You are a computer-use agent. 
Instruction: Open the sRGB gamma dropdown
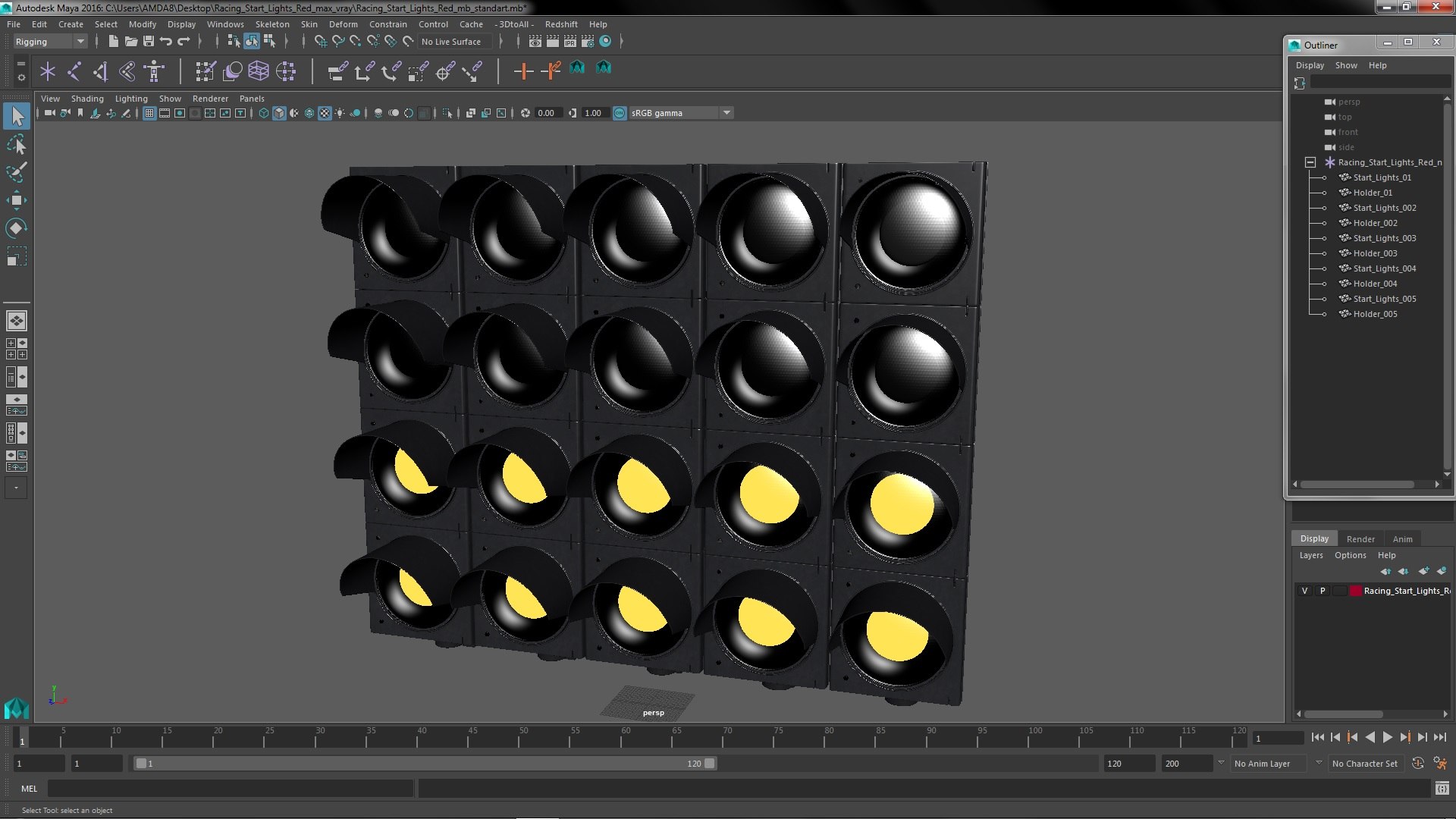(680, 113)
